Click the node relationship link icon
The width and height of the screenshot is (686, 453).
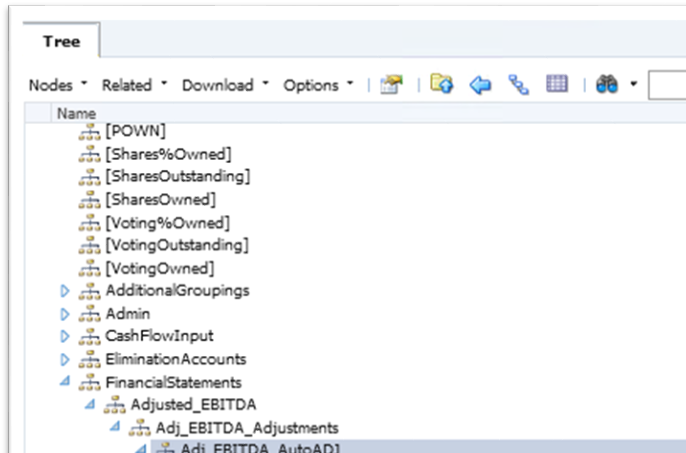tap(519, 85)
